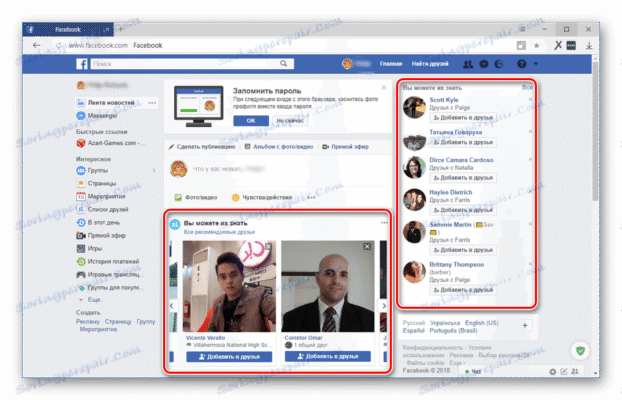Open Vicente Veratto's photo
Image resolution: width=622 pixels, height=400 pixels.
click(x=229, y=287)
